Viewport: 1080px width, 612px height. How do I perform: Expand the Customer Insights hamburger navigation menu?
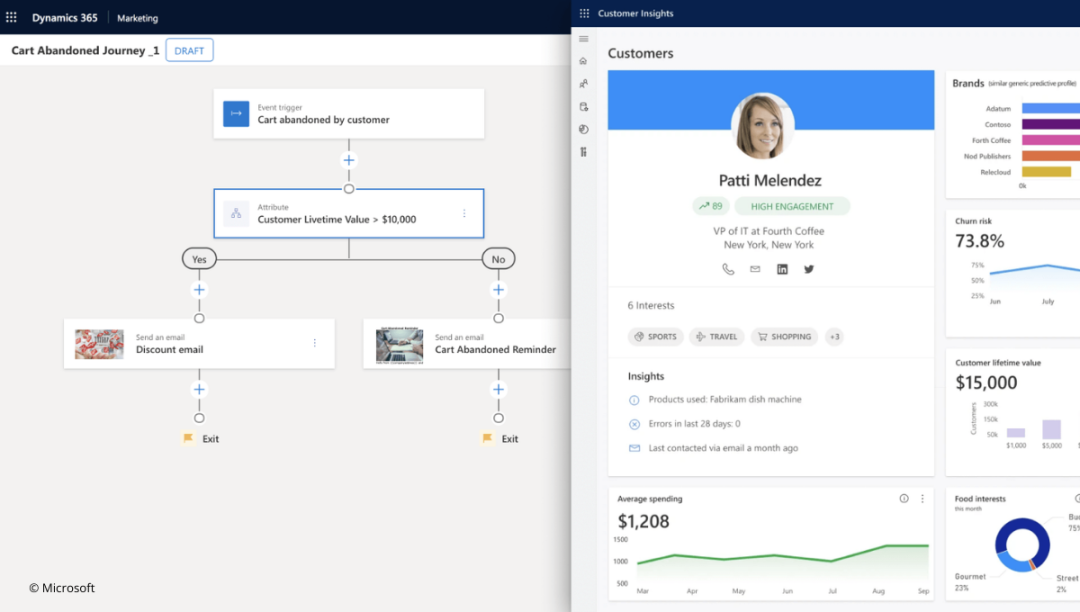tap(583, 39)
